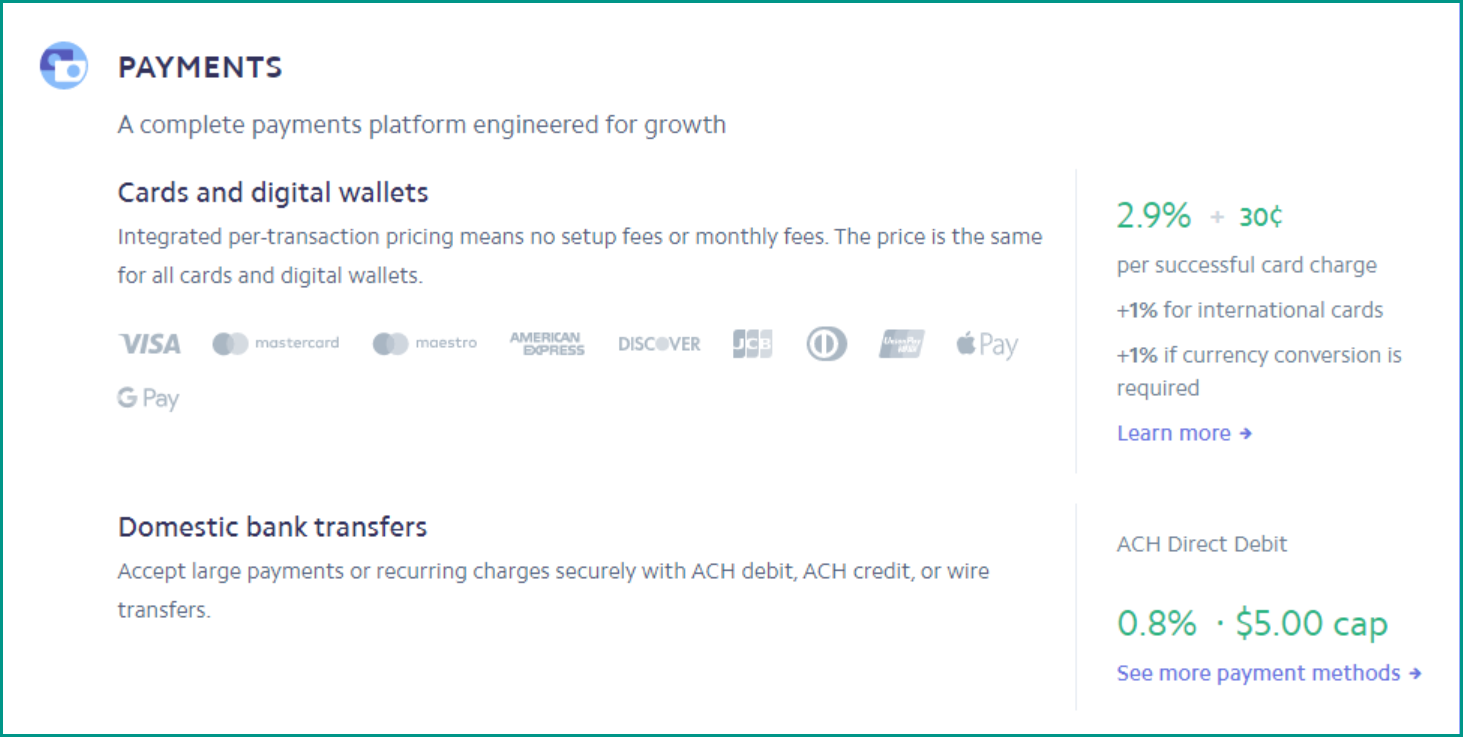The image size is (1463, 737).
Task: Click the JCB logo
Action: pyautogui.click(x=752, y=344)
